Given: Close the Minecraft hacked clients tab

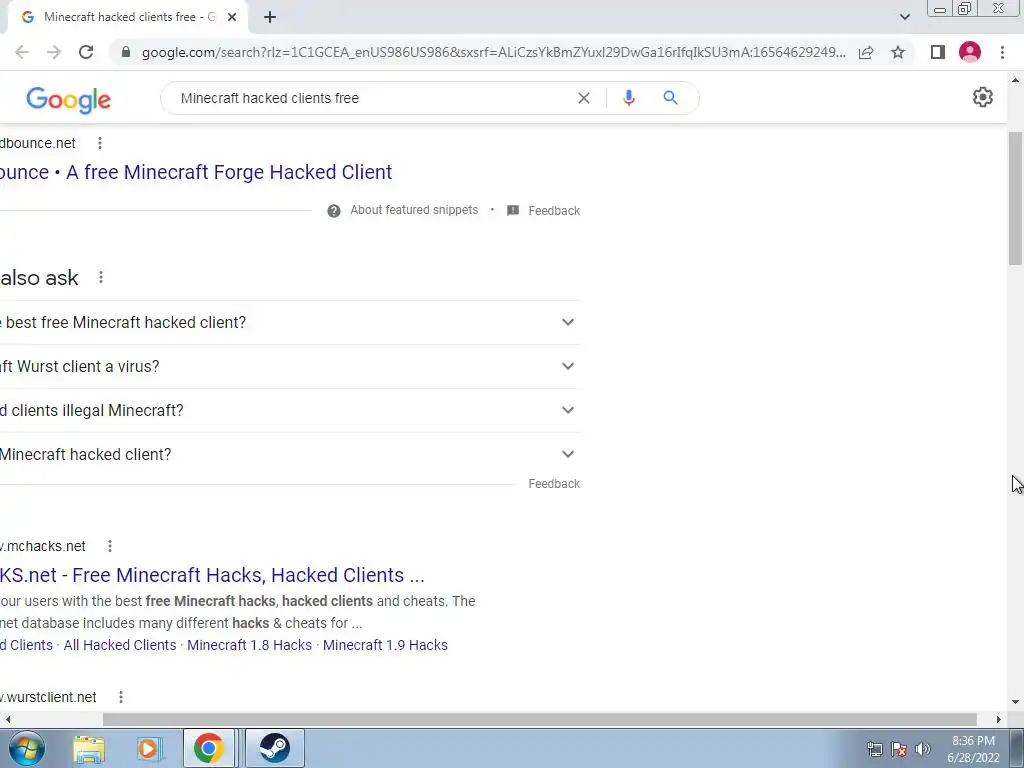Looking at the screenshot, I should pyautogui.click(x=232, y=18).
